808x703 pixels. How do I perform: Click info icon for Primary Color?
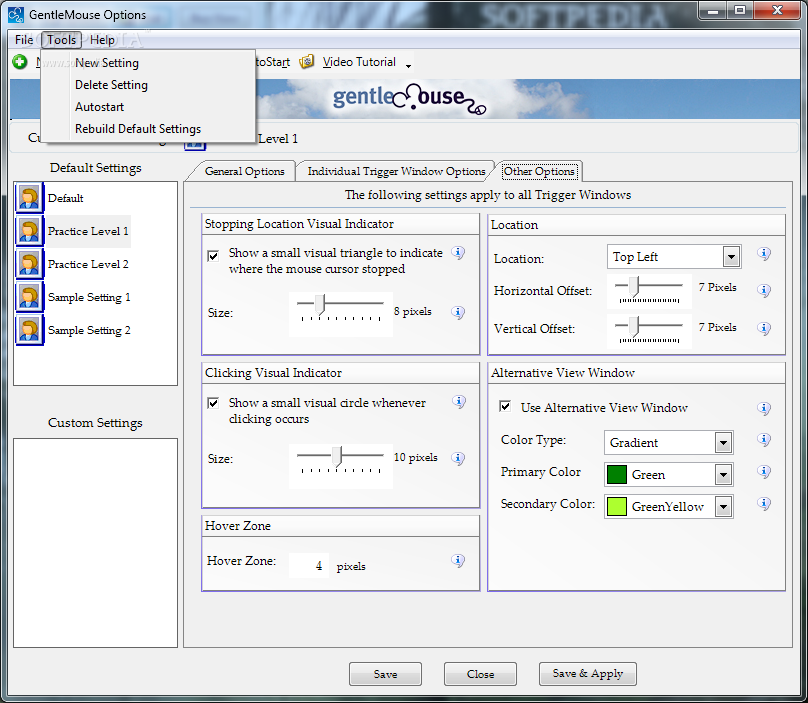point(764,472)
